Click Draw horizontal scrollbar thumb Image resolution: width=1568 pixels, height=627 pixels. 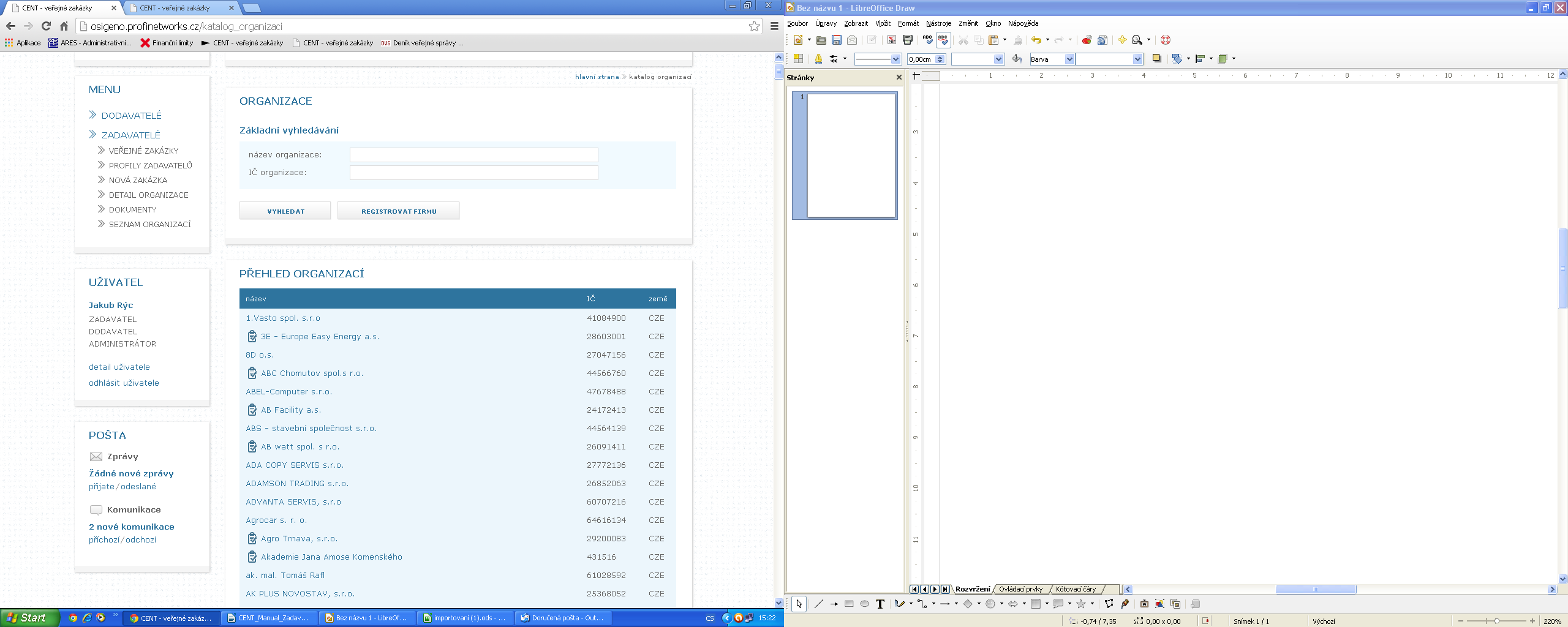(x=1316, y=589)
